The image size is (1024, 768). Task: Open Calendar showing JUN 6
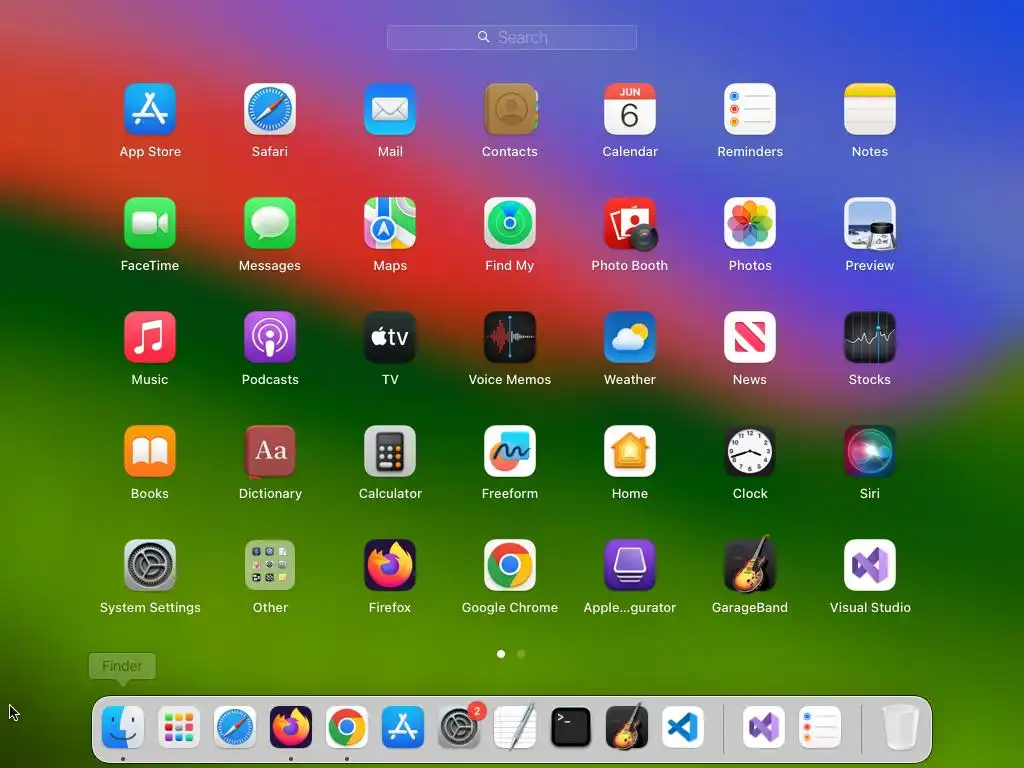tap(630, 109)
